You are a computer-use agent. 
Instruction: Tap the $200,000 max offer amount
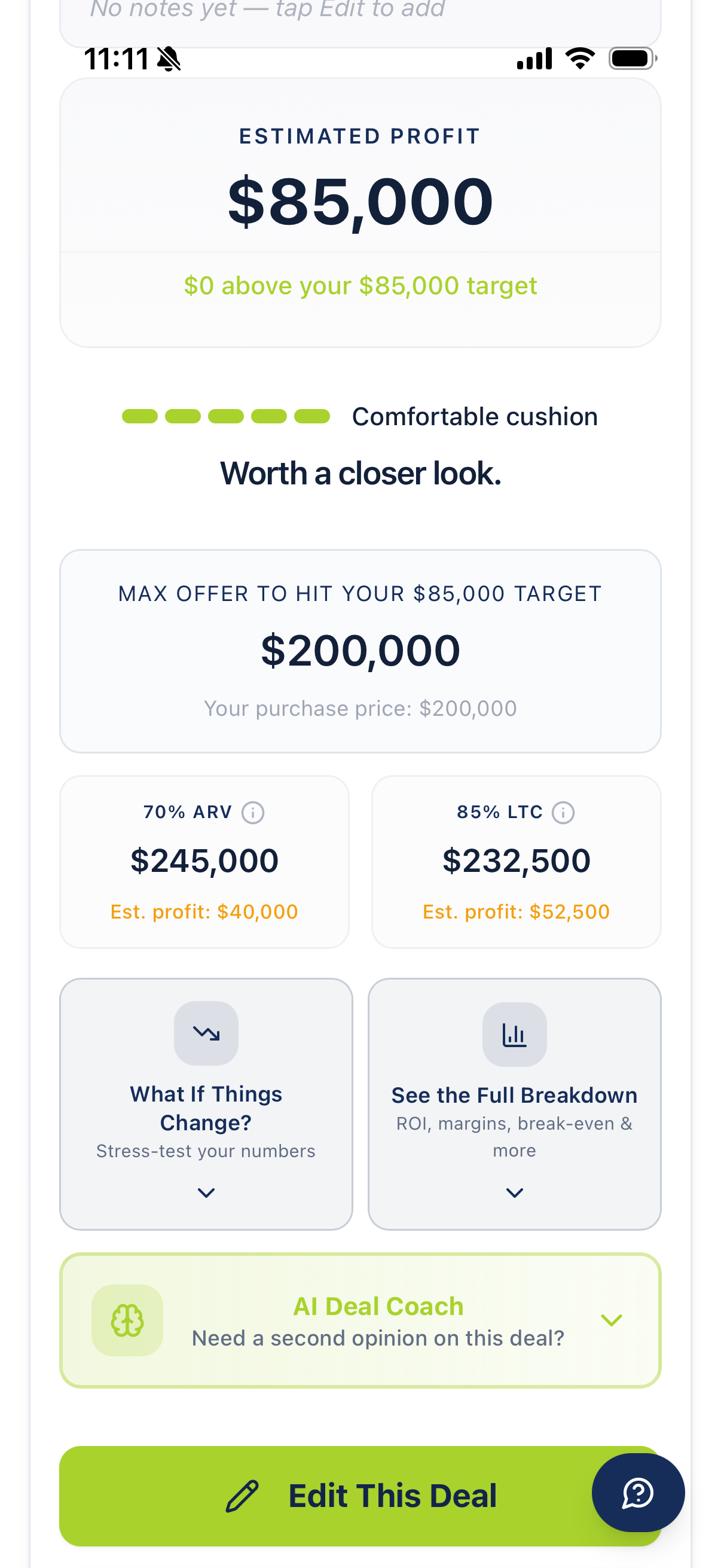(360, 651)
